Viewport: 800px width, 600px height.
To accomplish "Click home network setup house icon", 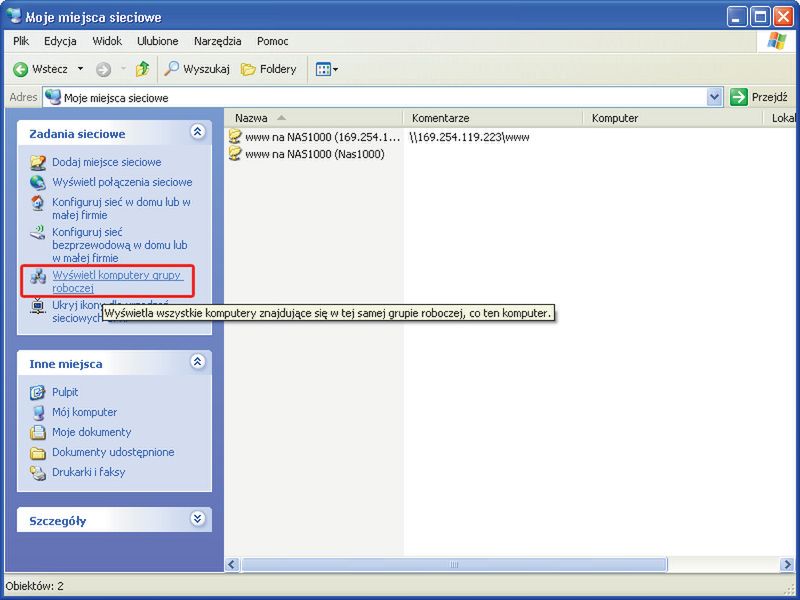I will (x=37, y=203).
